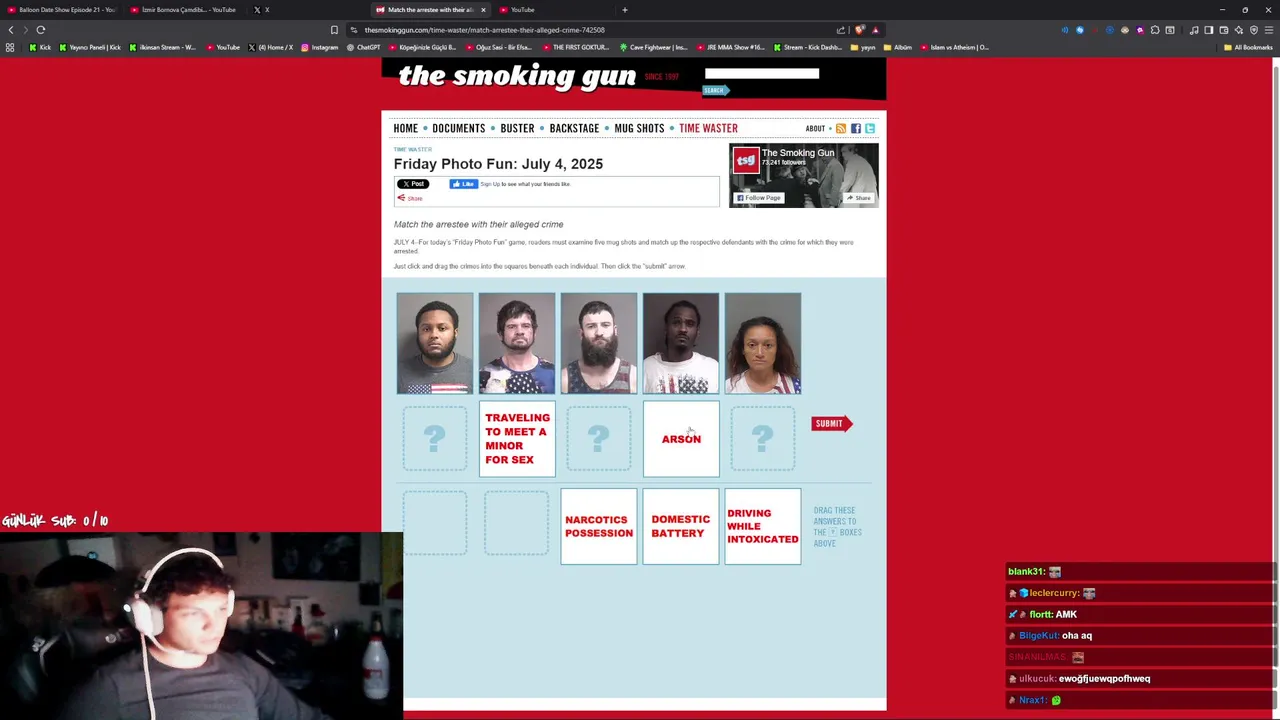This screenshot has width=1280, height=720.
Task: Click the SEARCH button under the search box
Action: (715, 90)
